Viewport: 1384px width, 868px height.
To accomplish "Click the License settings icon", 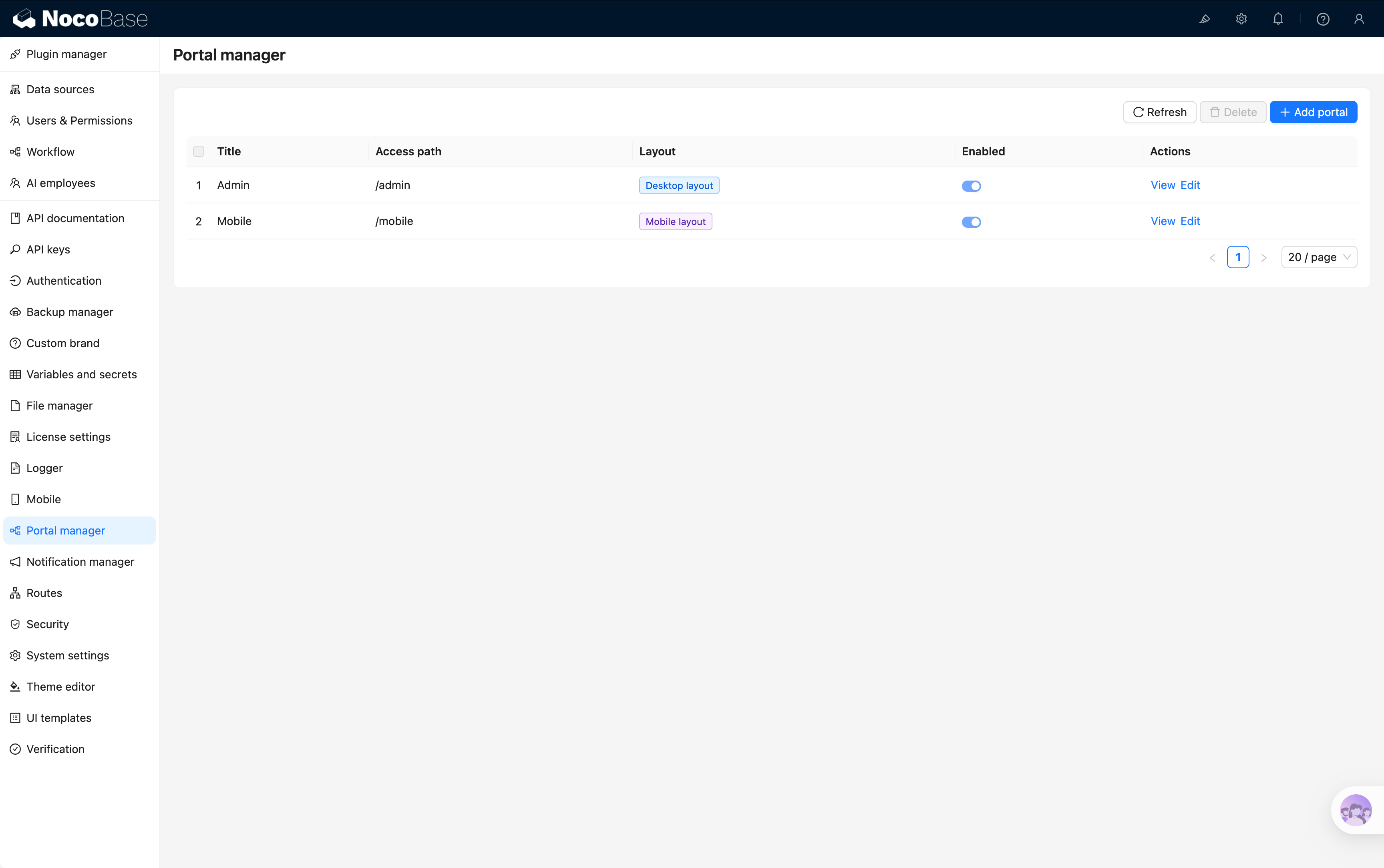I will click(x=16, y=437).
